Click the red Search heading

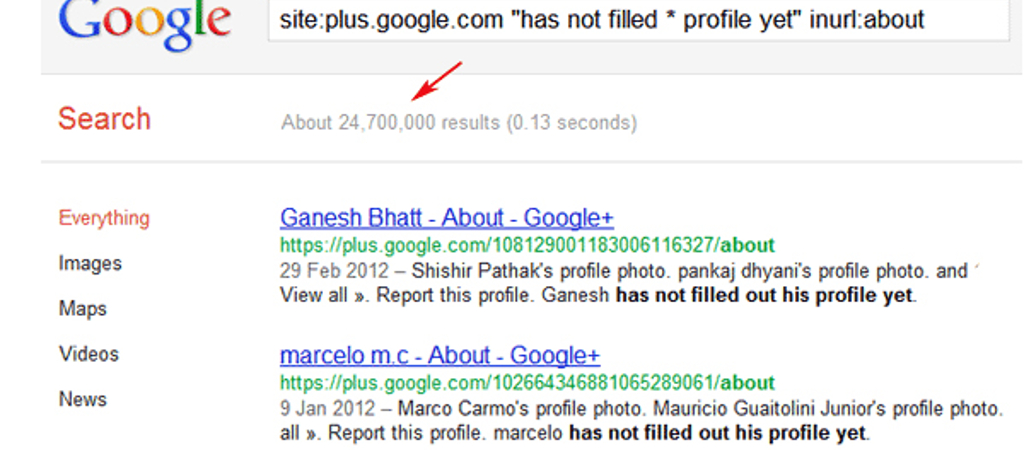(x=104, y=120)
